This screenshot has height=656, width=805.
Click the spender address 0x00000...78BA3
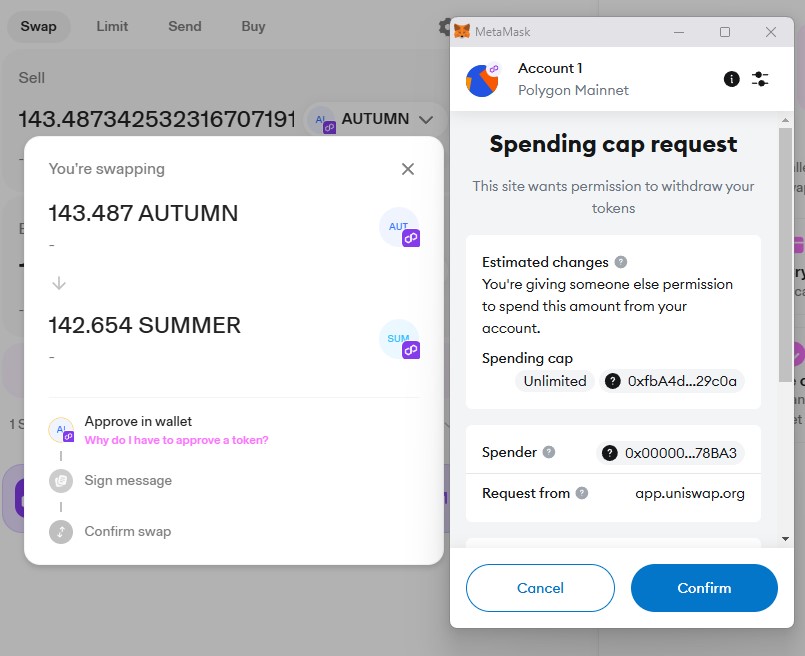(670, 453)
